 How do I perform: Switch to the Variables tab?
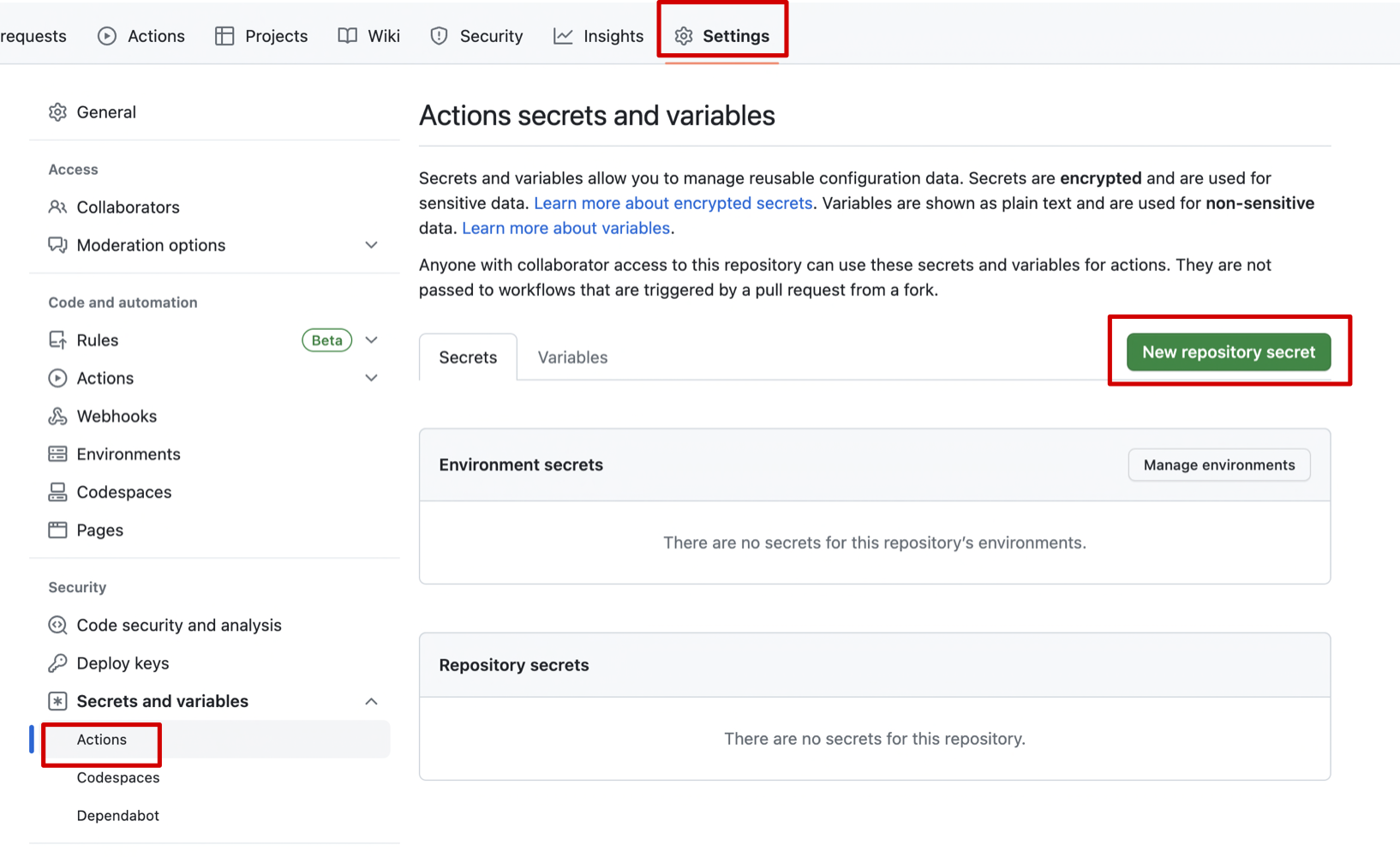pyautogui.click(x=572, y=357)
